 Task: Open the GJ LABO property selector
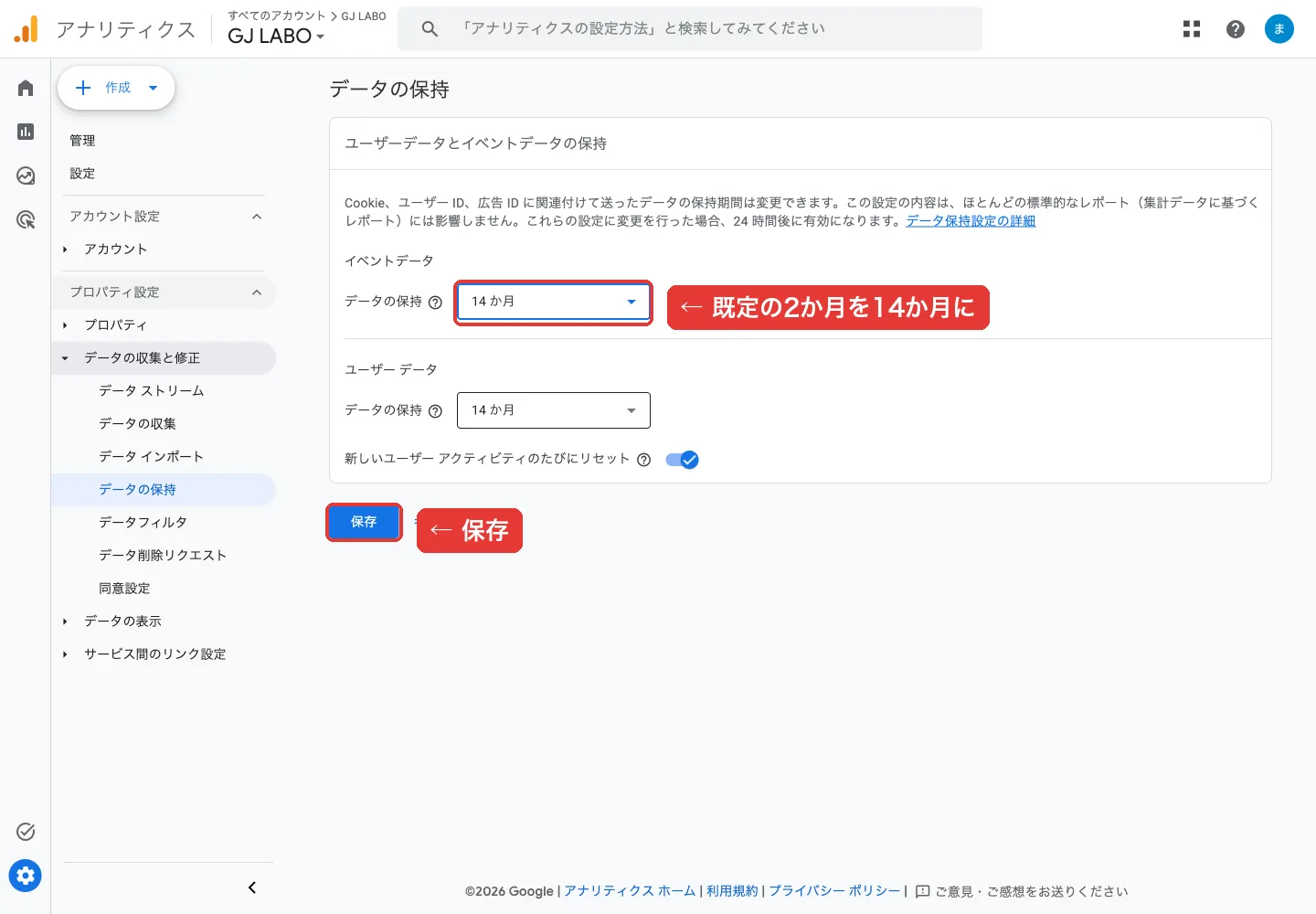point(276,36)
